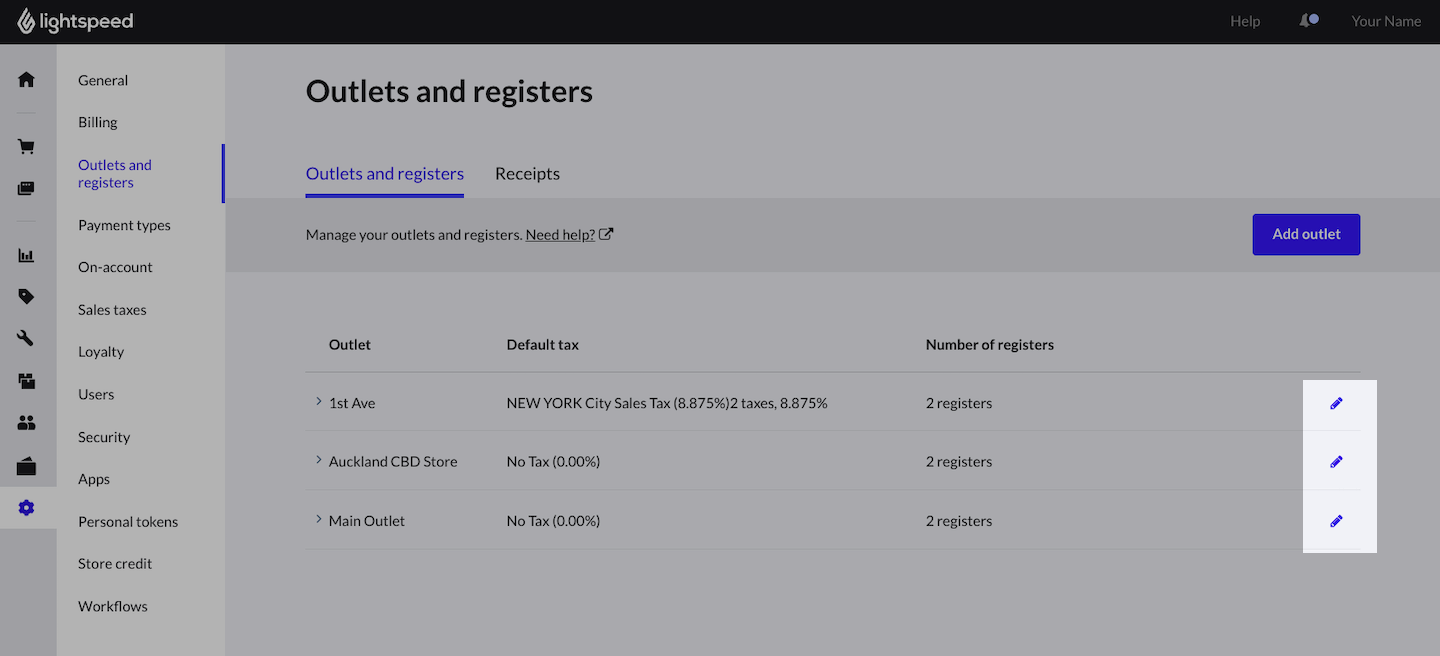Open Users settings
The height and width of the screenshot is (656, 1440).
pos(96,394)
